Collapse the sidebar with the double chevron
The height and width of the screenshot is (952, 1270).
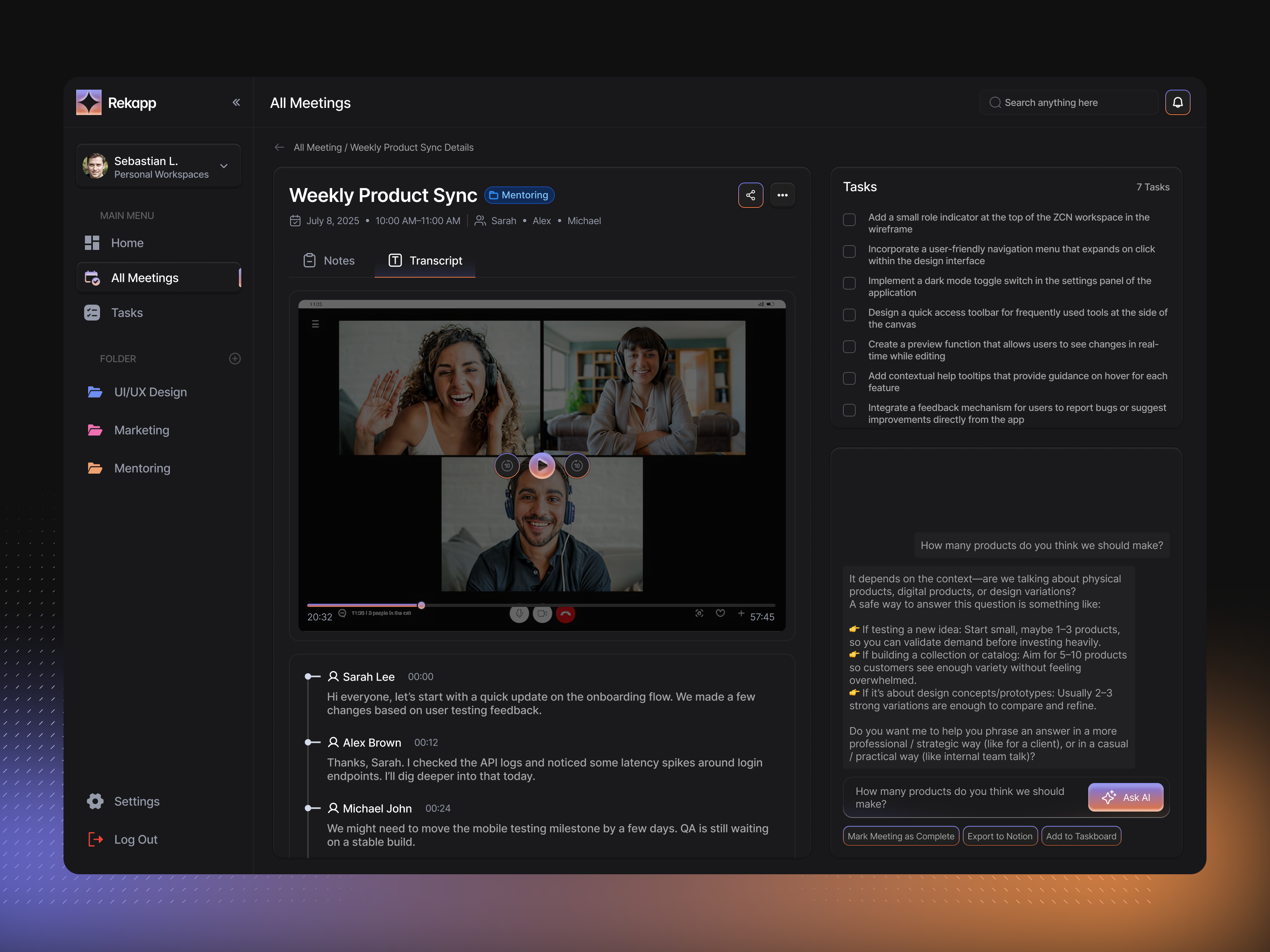236,102
